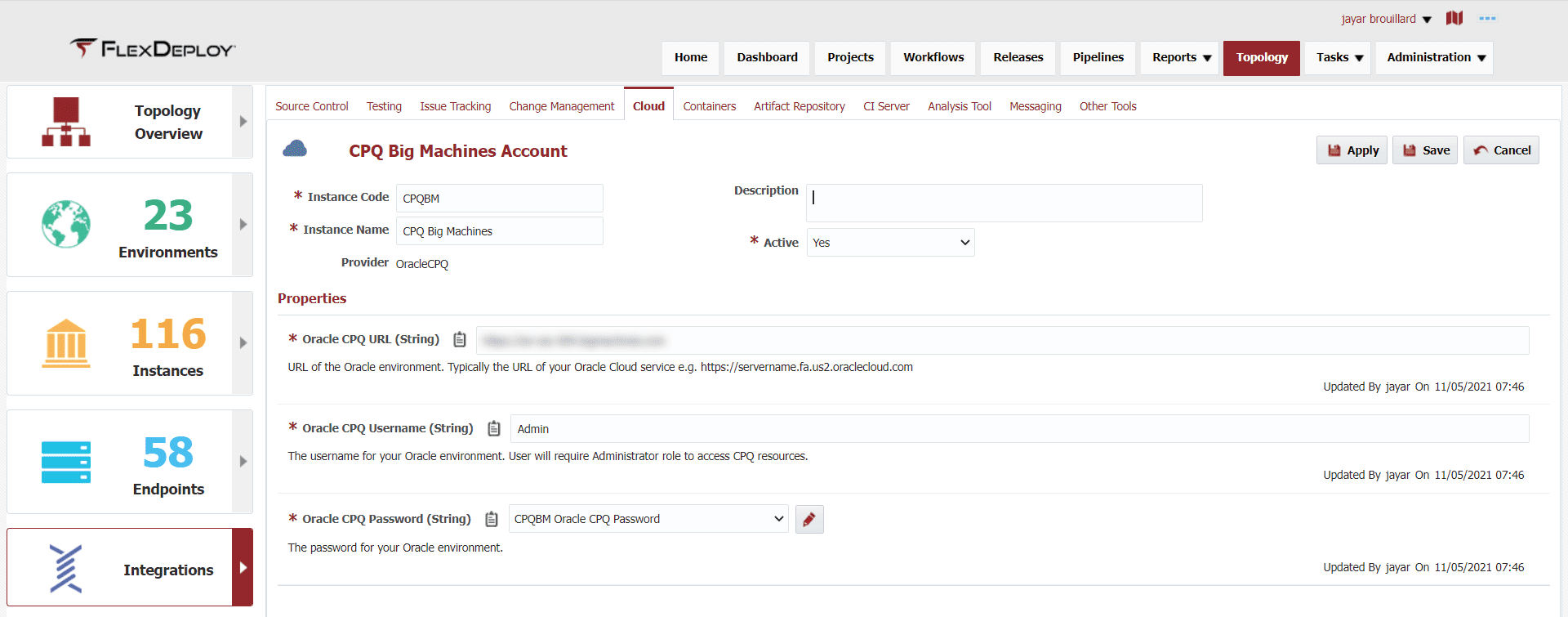Edit credential with the pencil icon
1568x617 pixels.
tap(809, 519)
